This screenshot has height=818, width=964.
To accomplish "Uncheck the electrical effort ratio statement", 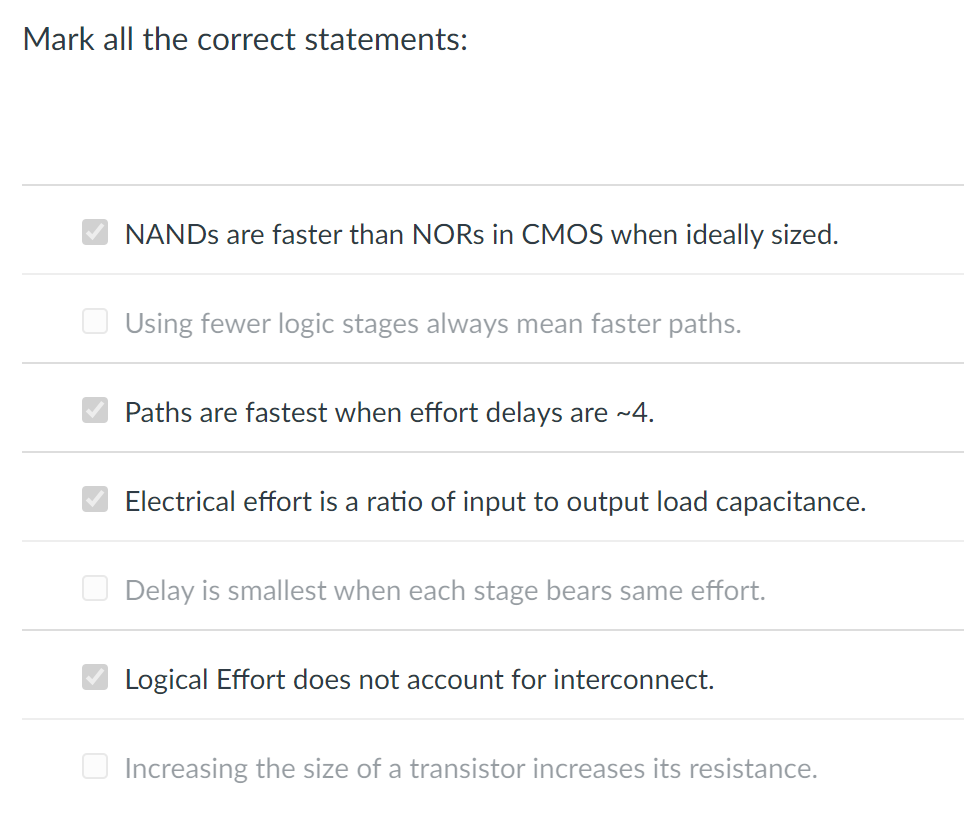I will tap(94, 499).
